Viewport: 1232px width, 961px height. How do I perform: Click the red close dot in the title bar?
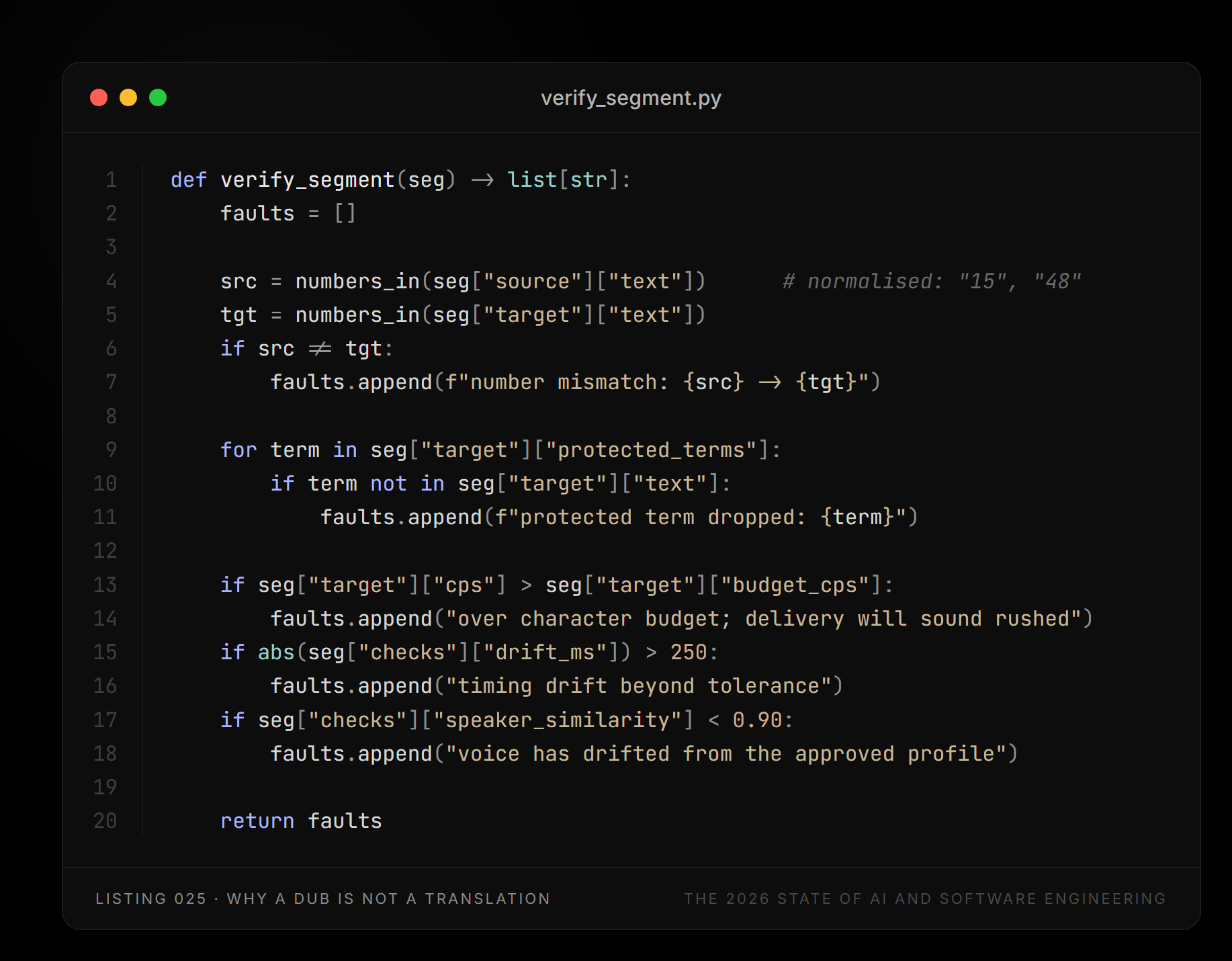[x=99, y=97]
